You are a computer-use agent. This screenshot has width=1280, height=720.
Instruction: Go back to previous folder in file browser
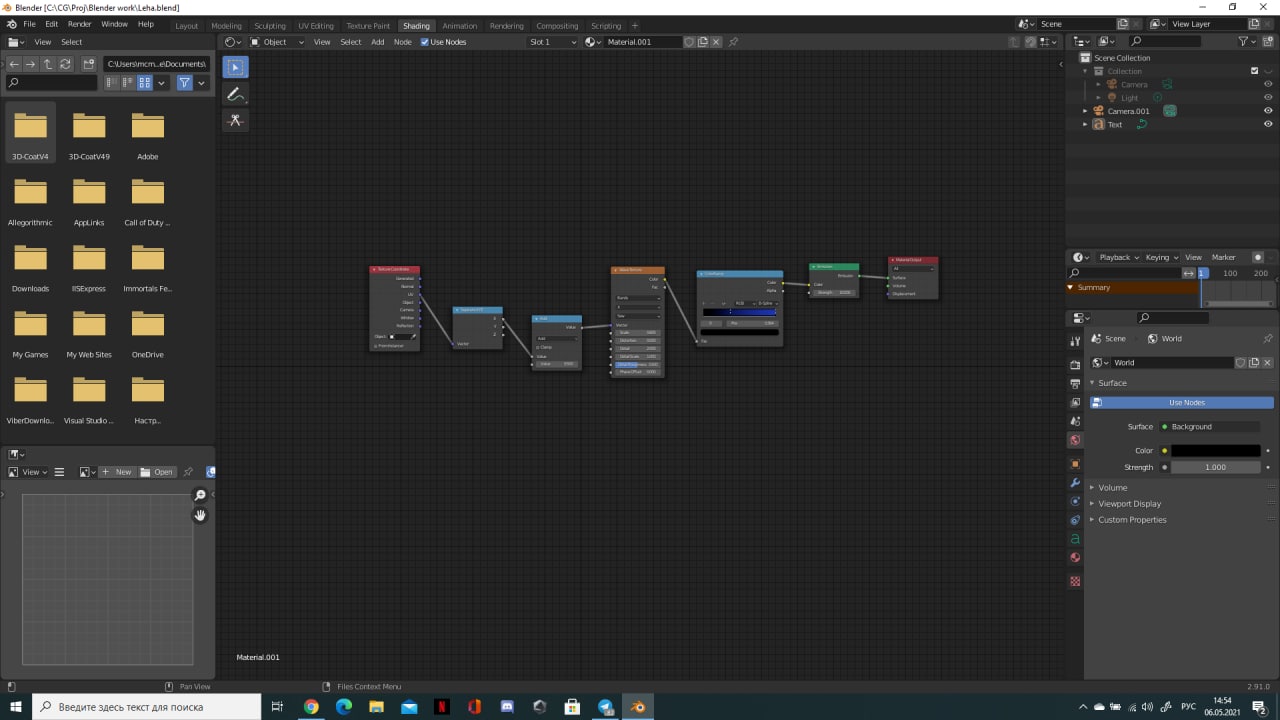pyautogui.click(x=14, y=64)
